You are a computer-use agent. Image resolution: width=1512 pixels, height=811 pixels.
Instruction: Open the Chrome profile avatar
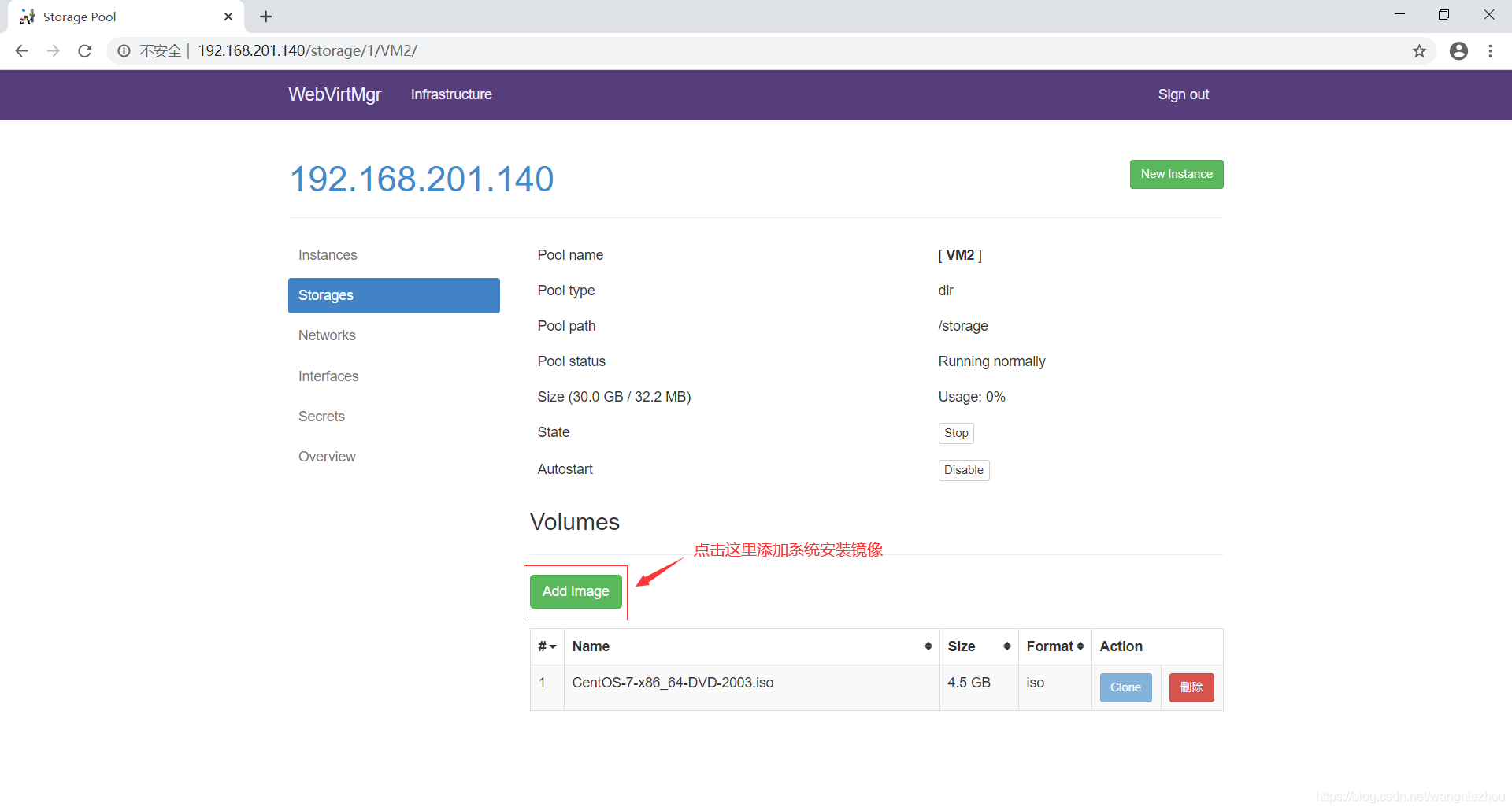1458,51
